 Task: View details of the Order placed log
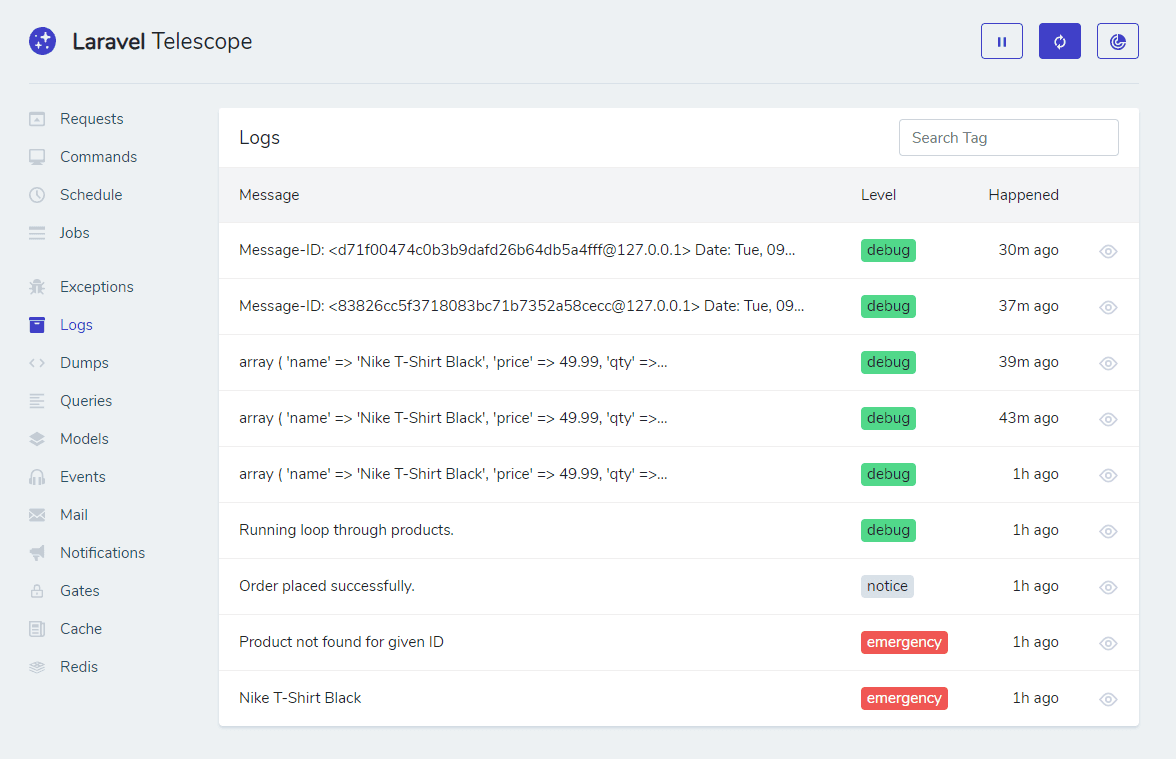point(1107,587)
